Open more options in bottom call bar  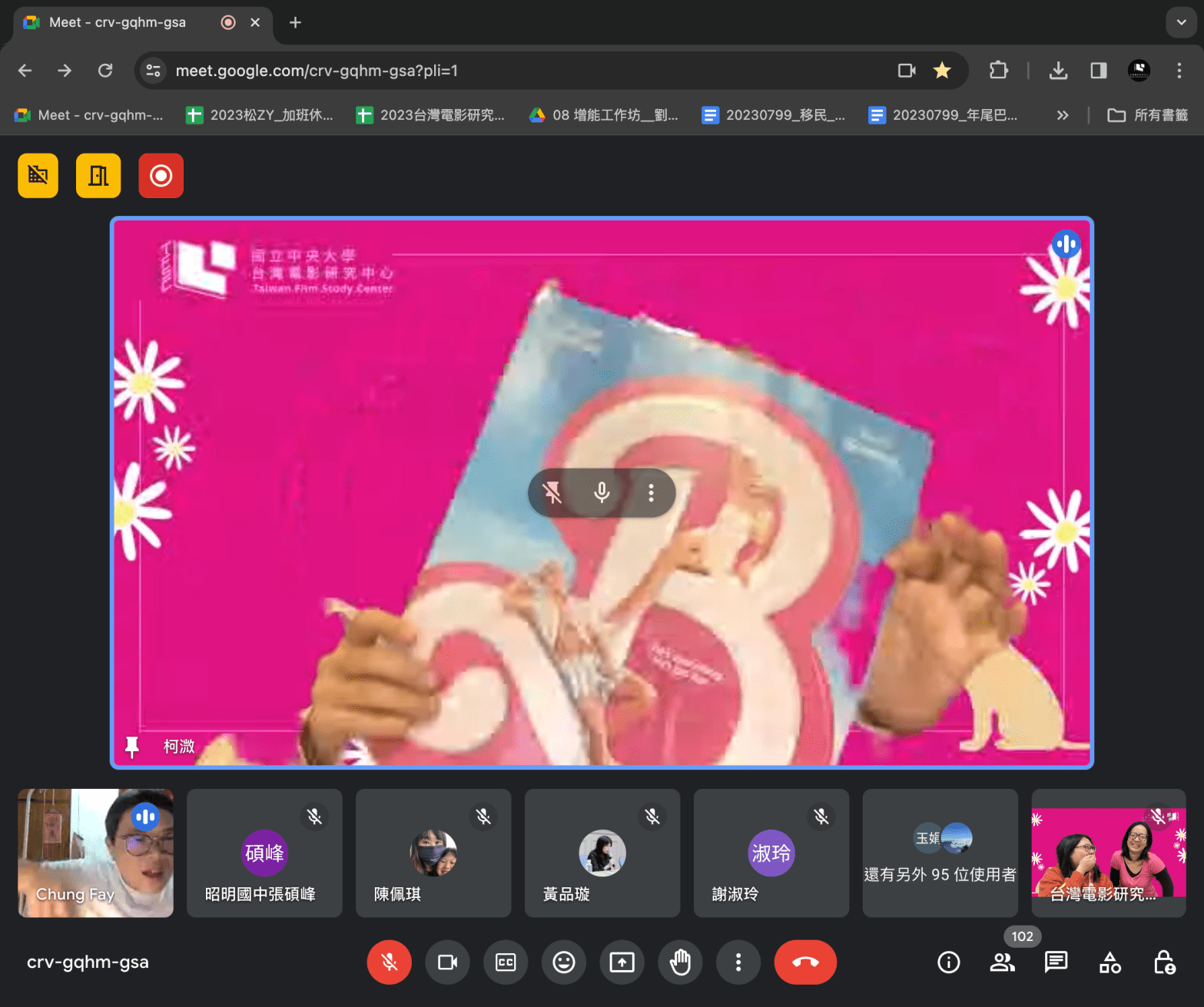pos(738,962)
